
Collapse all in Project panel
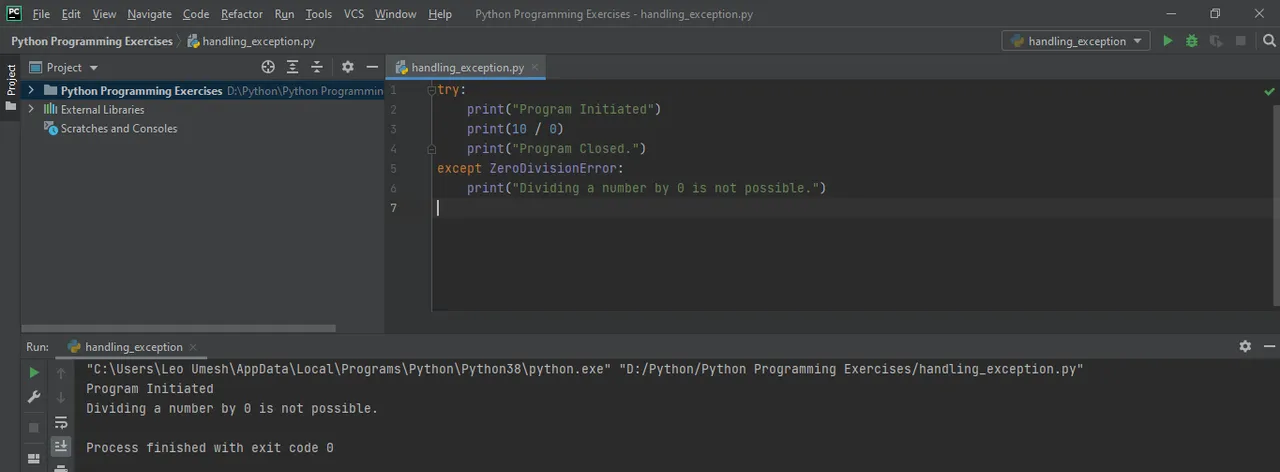(x=317, y=67)
